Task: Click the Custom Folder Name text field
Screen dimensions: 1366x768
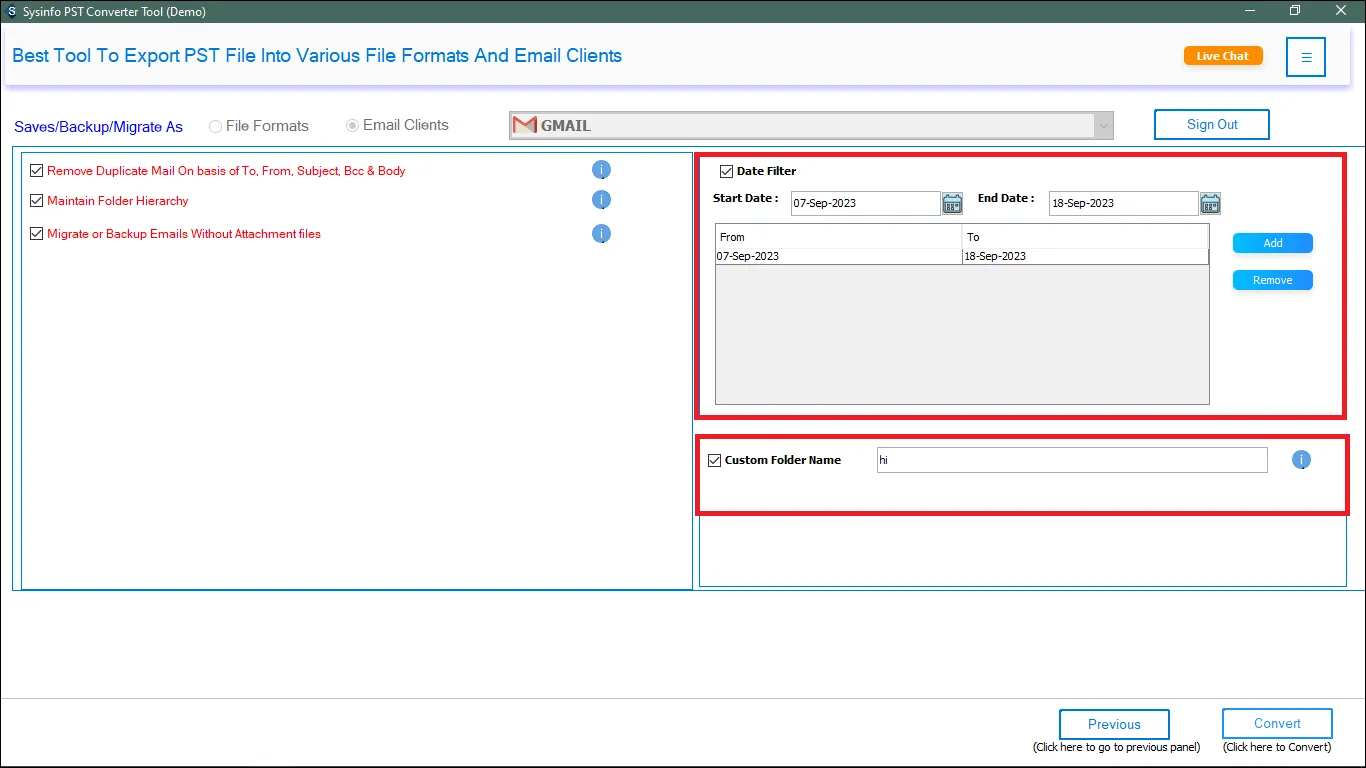Action: point(1071,460)
